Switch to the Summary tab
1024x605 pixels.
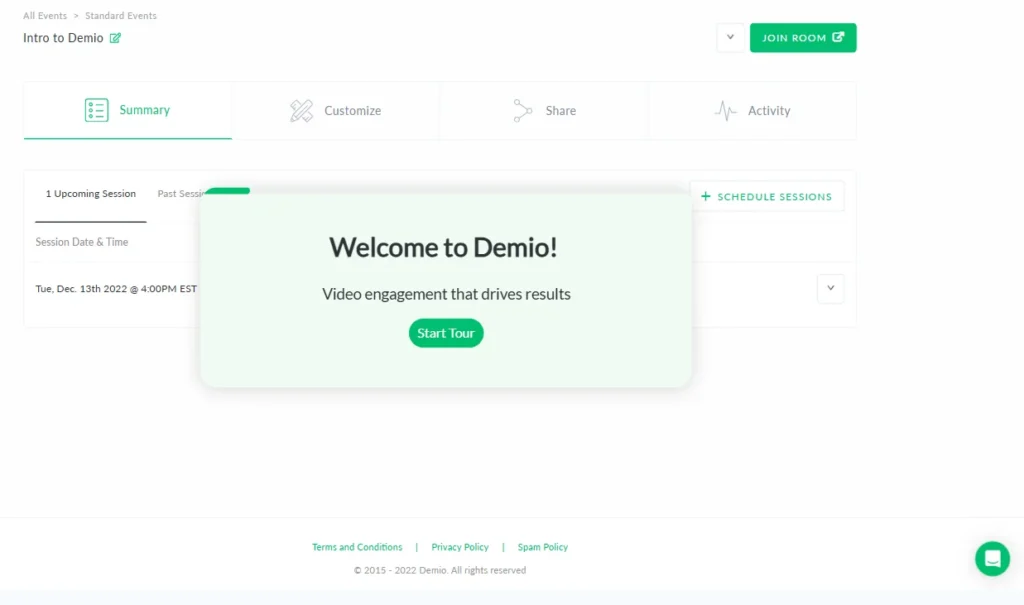(127, 110)
